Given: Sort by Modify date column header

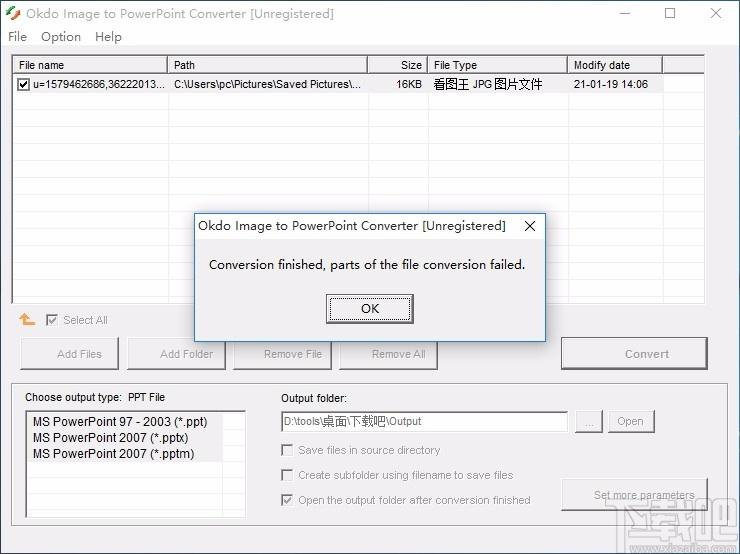Looking at the screenshot, I should click(615, 65).
